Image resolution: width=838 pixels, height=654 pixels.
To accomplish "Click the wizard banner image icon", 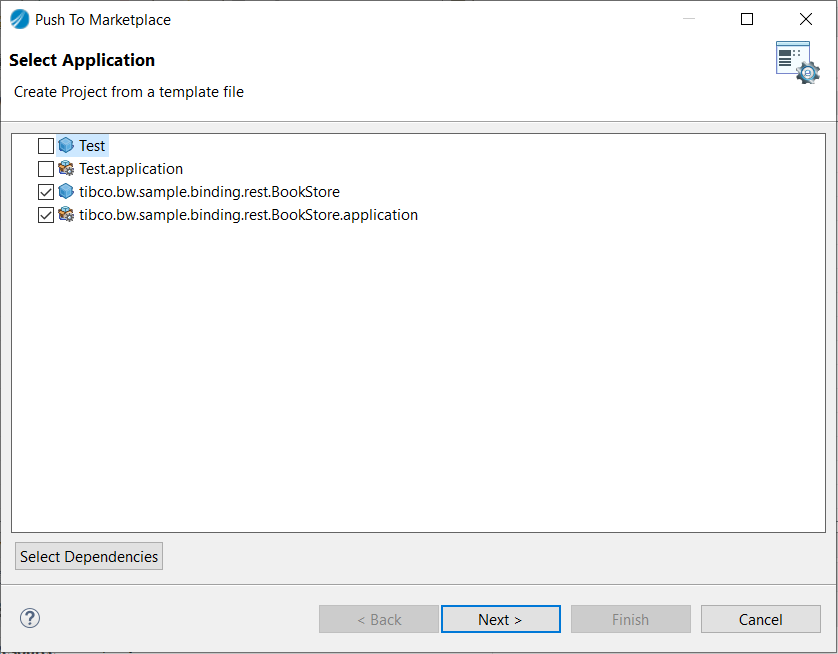I will coord(797,63).
